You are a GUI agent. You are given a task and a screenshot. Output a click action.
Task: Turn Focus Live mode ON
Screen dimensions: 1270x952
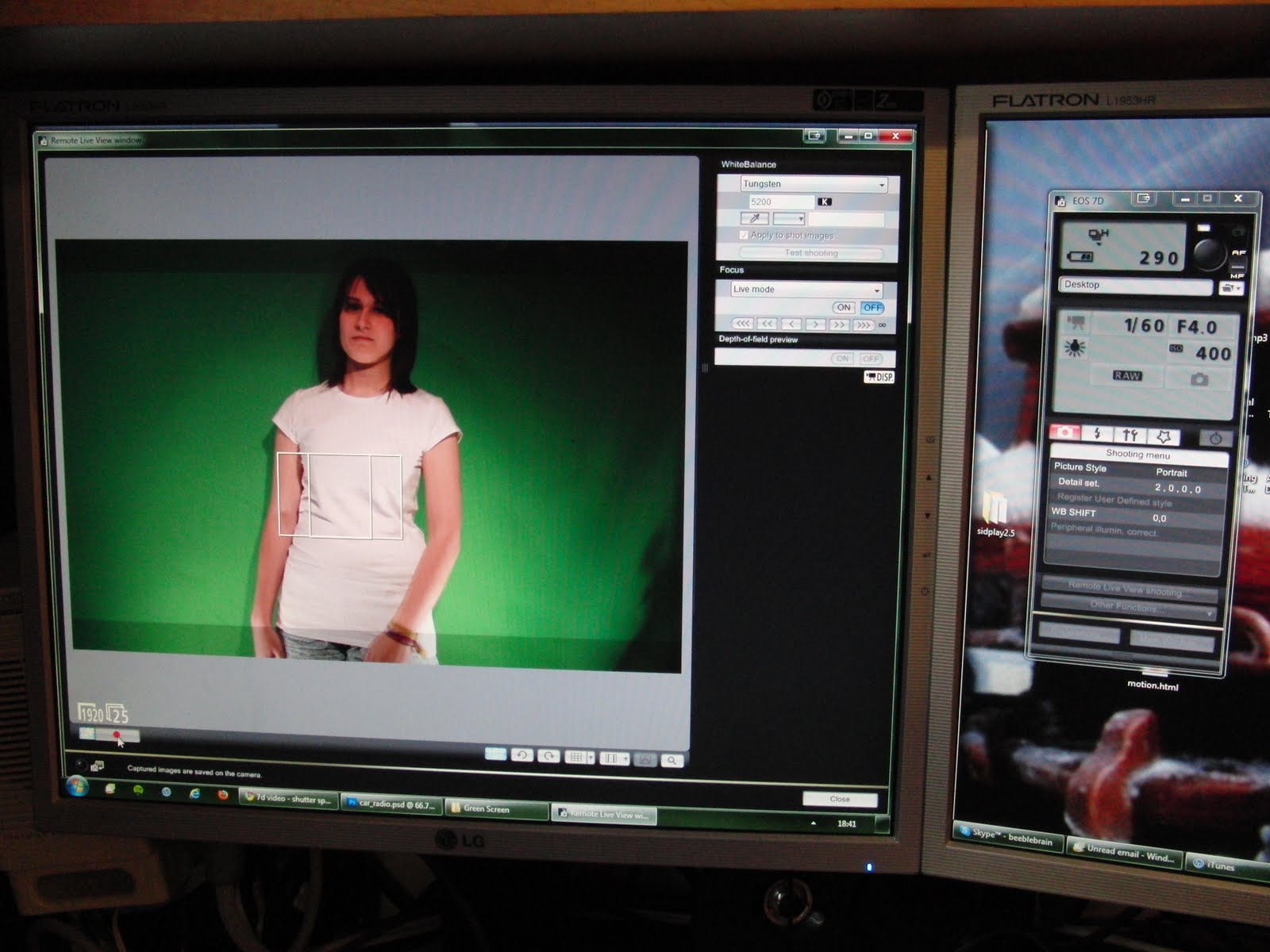click(844, 307)
